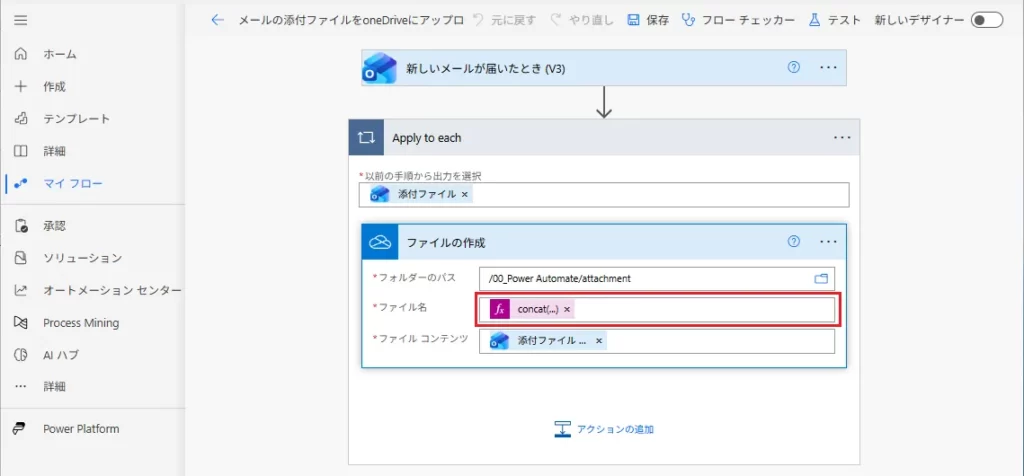Click the 承認 clipboard icon
This screenshot has height=476, width=1024.
[x=21, y=226]
